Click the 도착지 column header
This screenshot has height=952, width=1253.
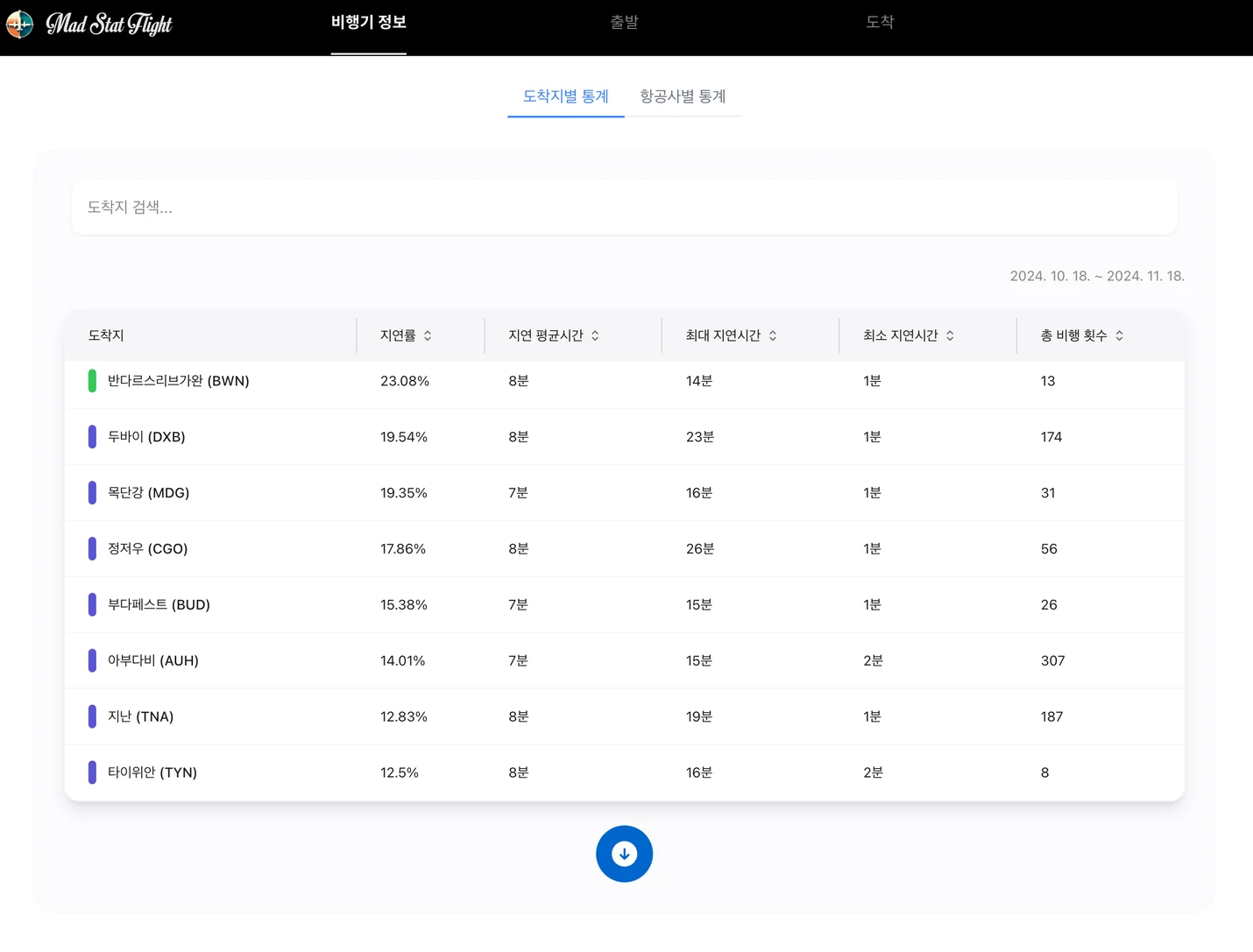click(x=106, y=335)
